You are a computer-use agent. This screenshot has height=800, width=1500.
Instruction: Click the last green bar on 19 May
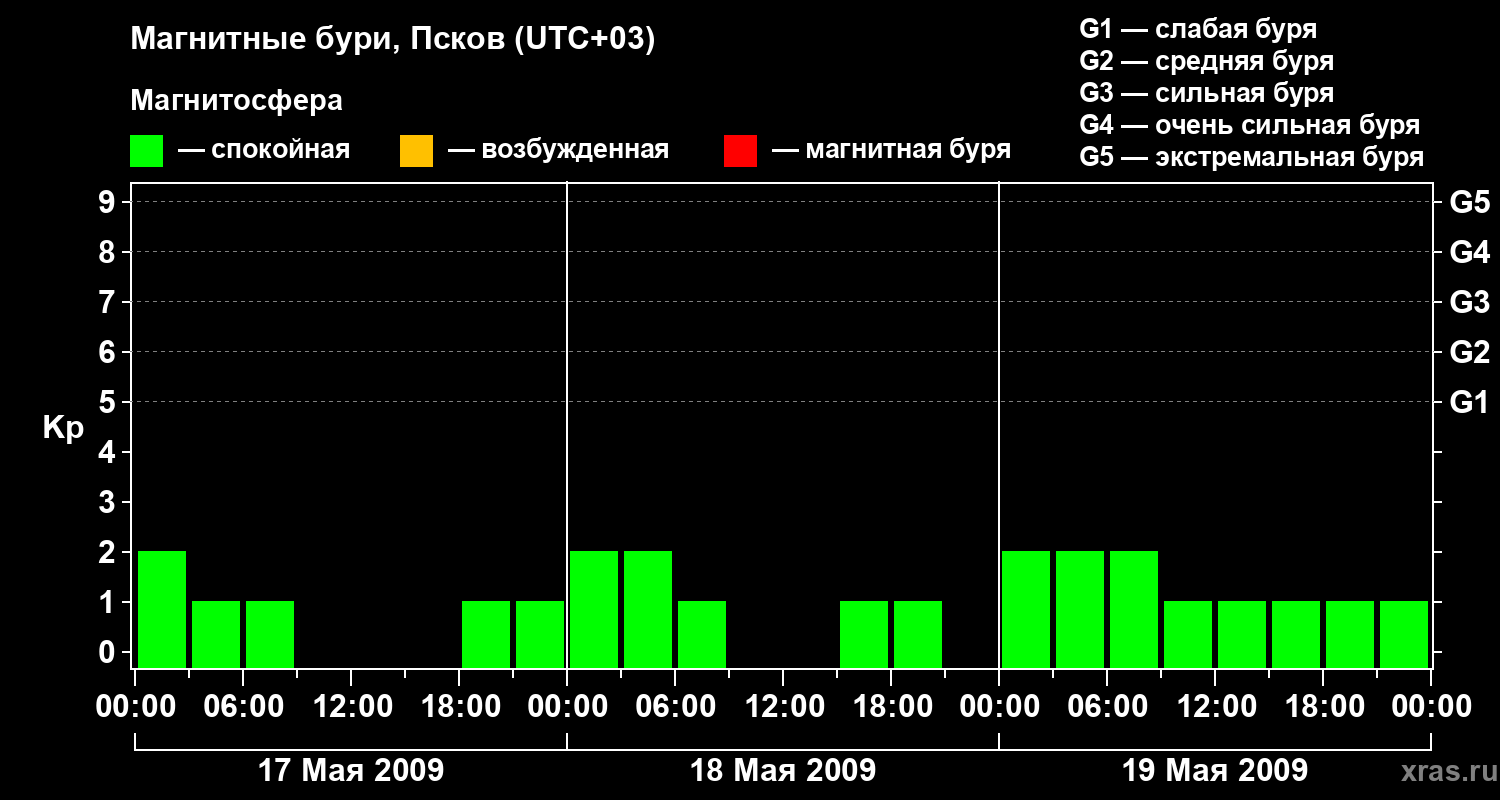[x=1404, y=634]
